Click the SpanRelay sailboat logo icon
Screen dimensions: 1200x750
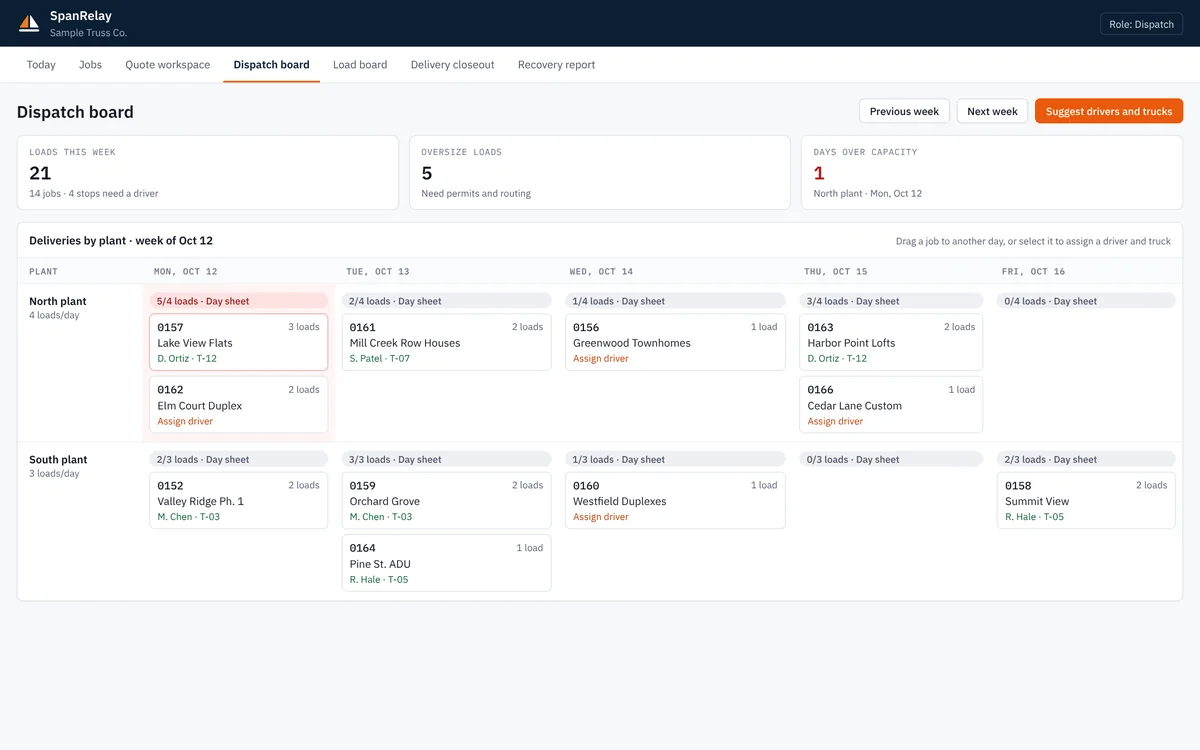[29, 23]
